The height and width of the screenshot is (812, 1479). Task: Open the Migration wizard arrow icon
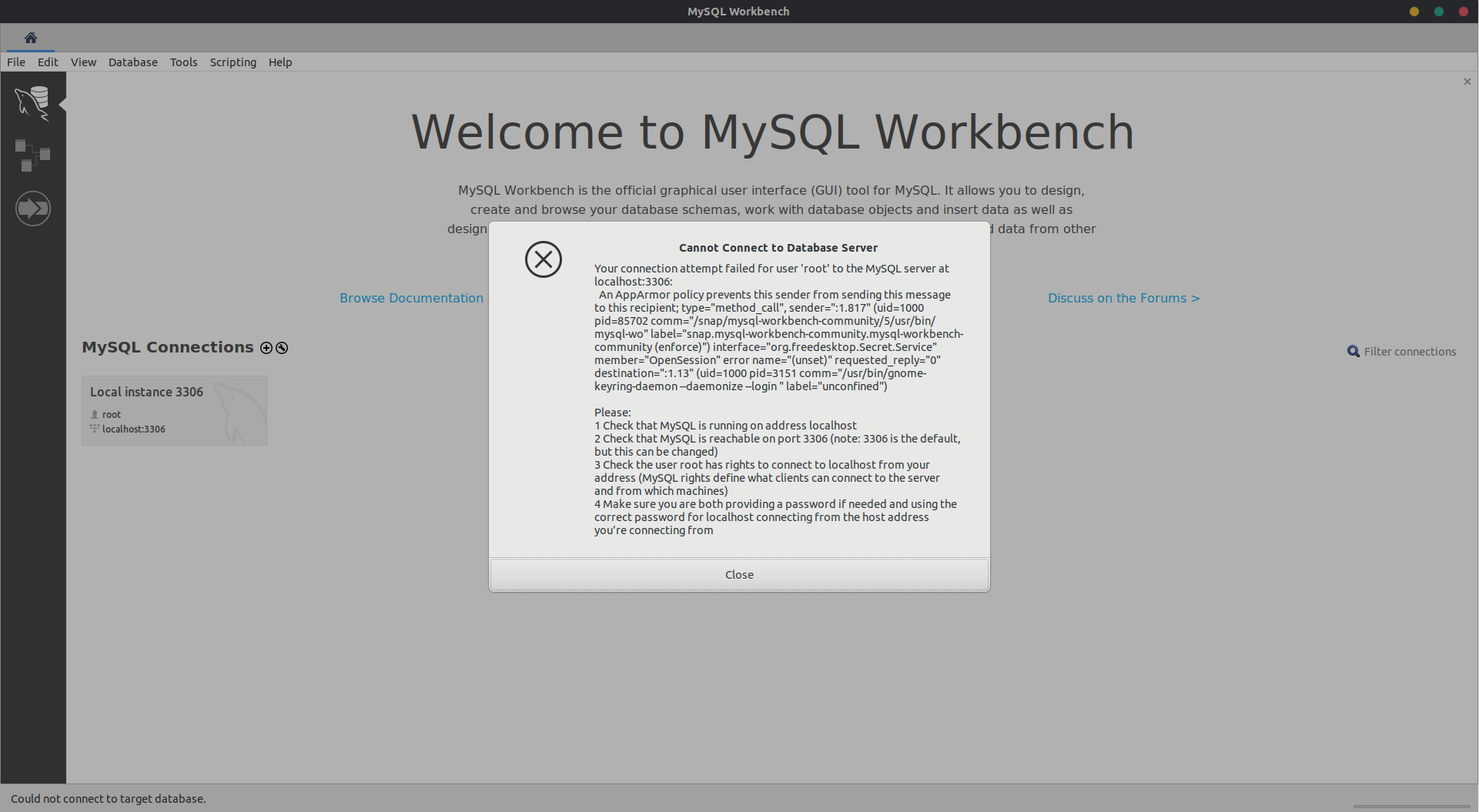(33, 209)
